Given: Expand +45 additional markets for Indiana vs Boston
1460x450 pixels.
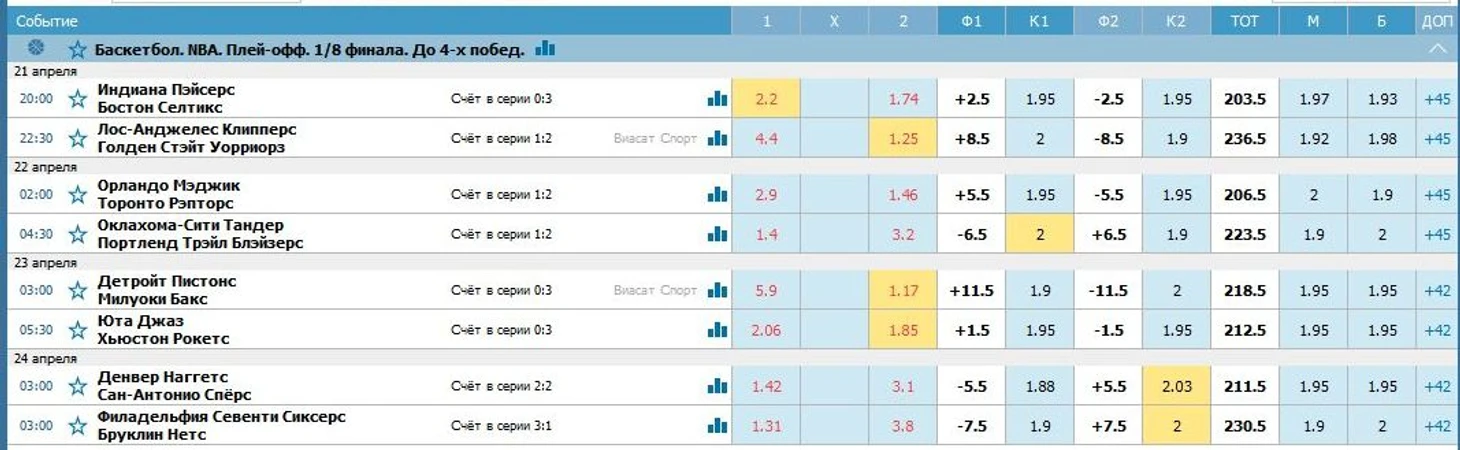Looking at the screenshot, I should point(1437,99).
